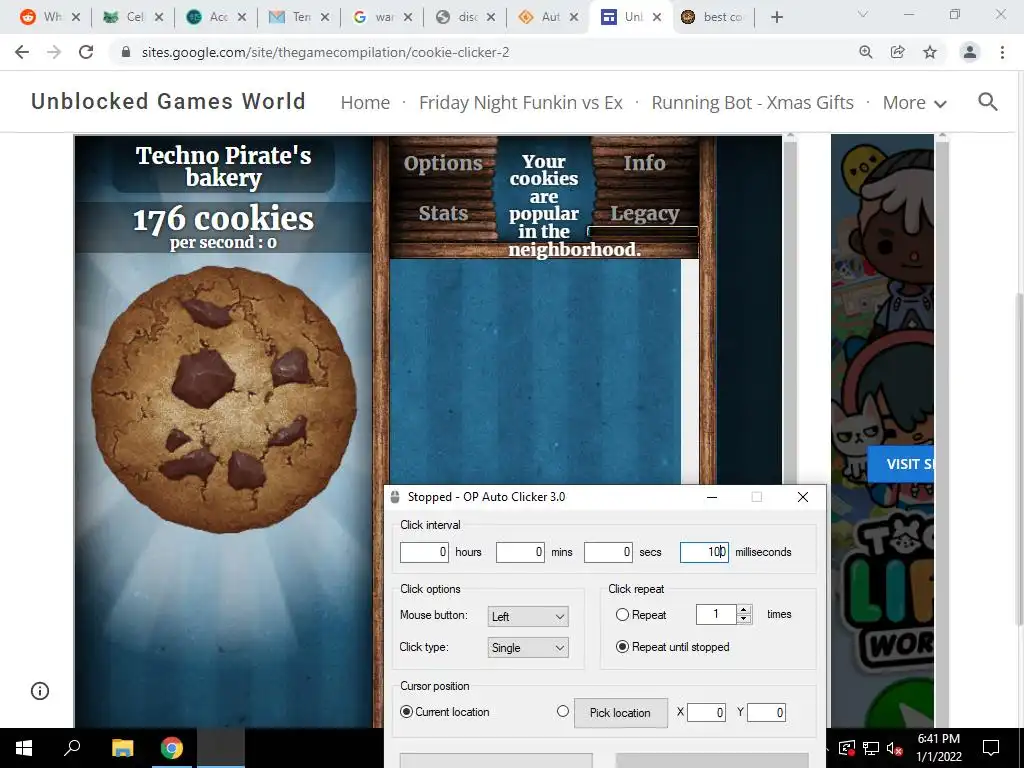
Task: Search the Unblocked Games World site
Action: pyautogui.click(x=987, y=102)
